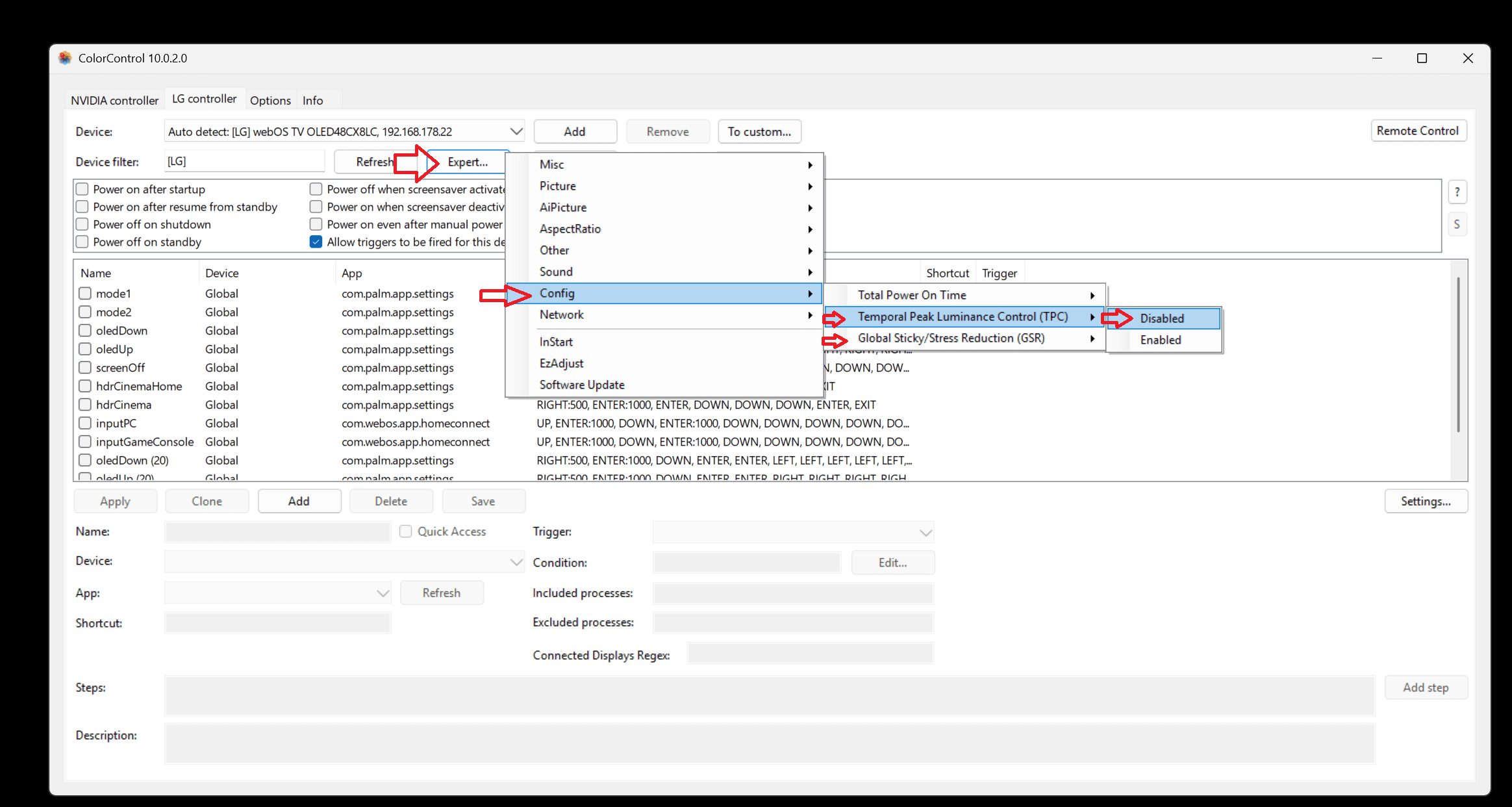The height and width of the screenshot is (807, 1512).
Task: Choose Software Update menu entry
Action: 664,385
